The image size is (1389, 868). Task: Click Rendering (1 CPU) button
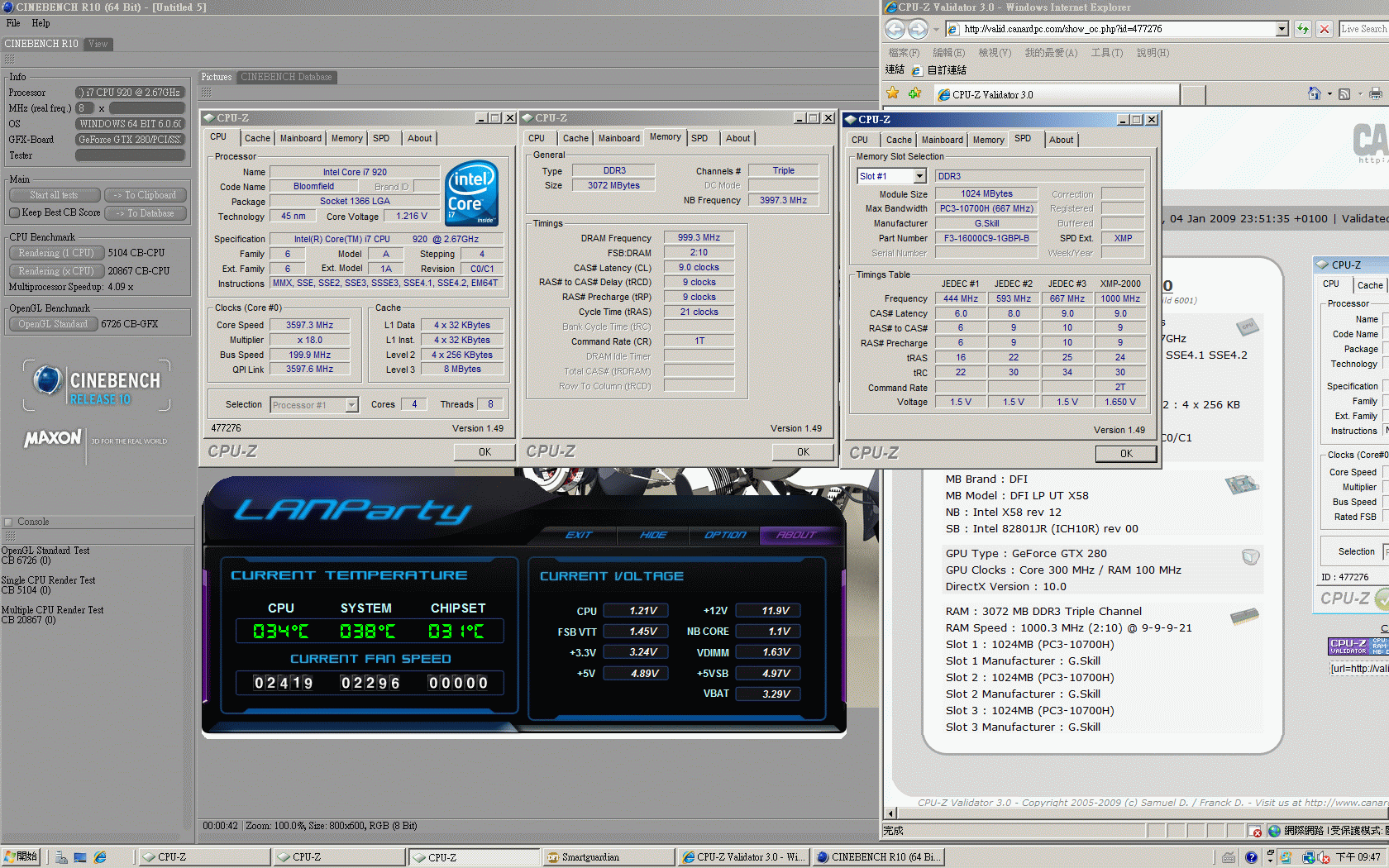click(x=56, y=253)
